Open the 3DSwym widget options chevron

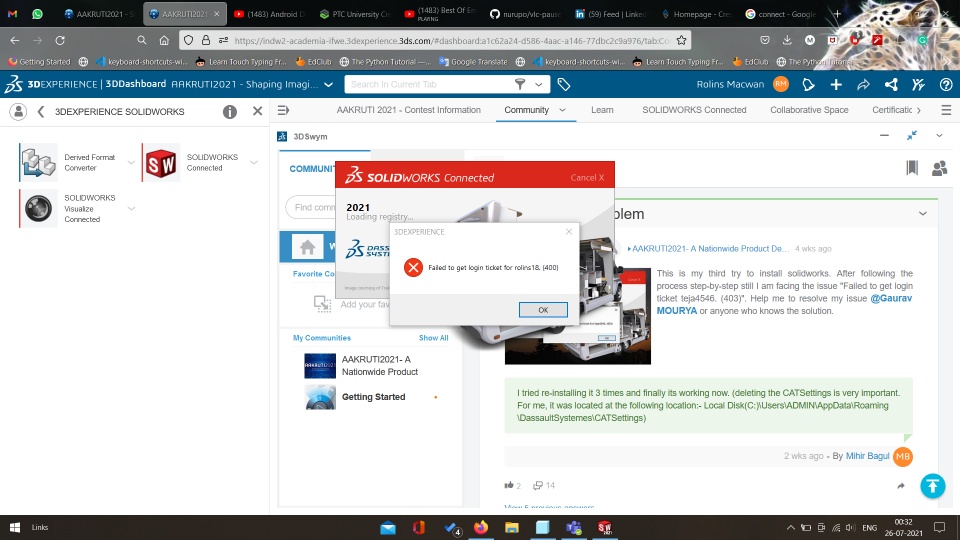(939, 135)
